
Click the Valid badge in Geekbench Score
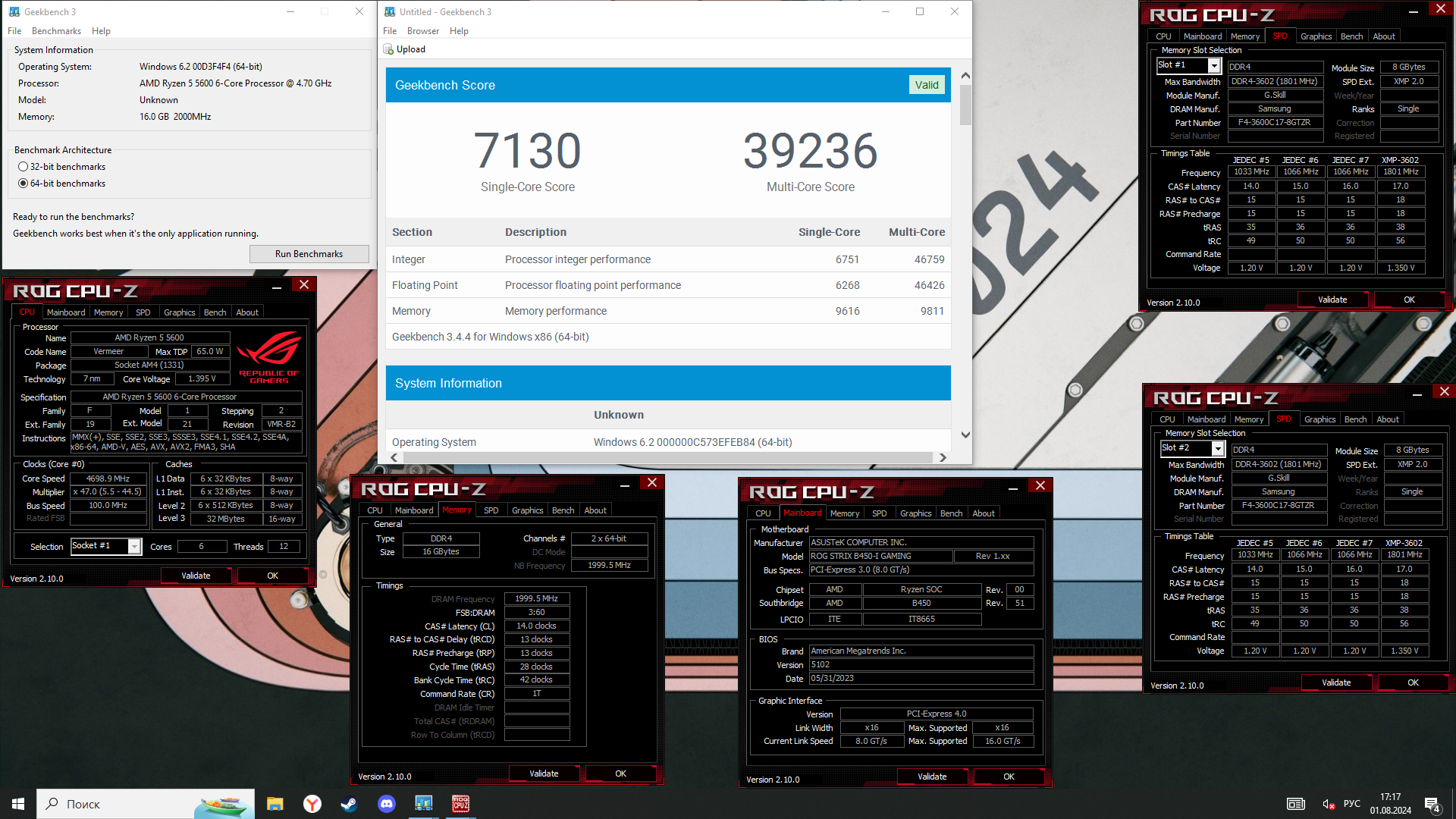click(927, 85)
